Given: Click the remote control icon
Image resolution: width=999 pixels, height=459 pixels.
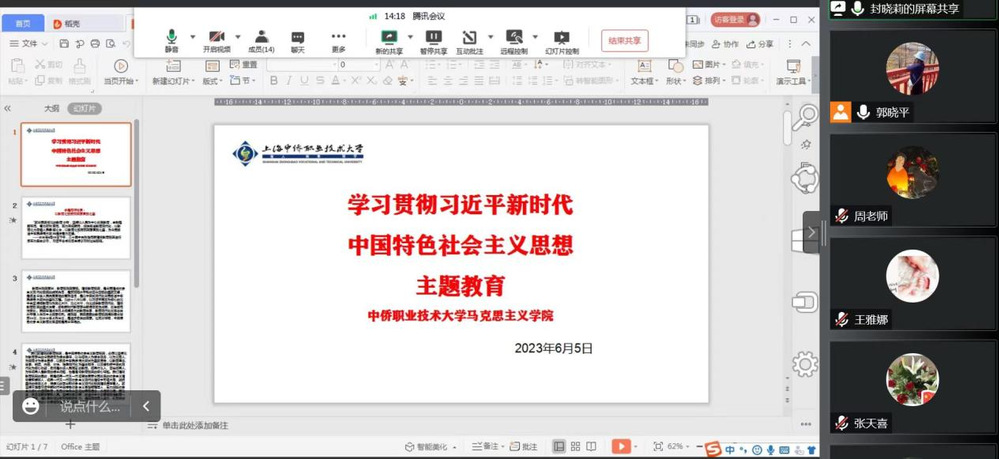Looking at the screenshot, I should (x=514, y=40).
